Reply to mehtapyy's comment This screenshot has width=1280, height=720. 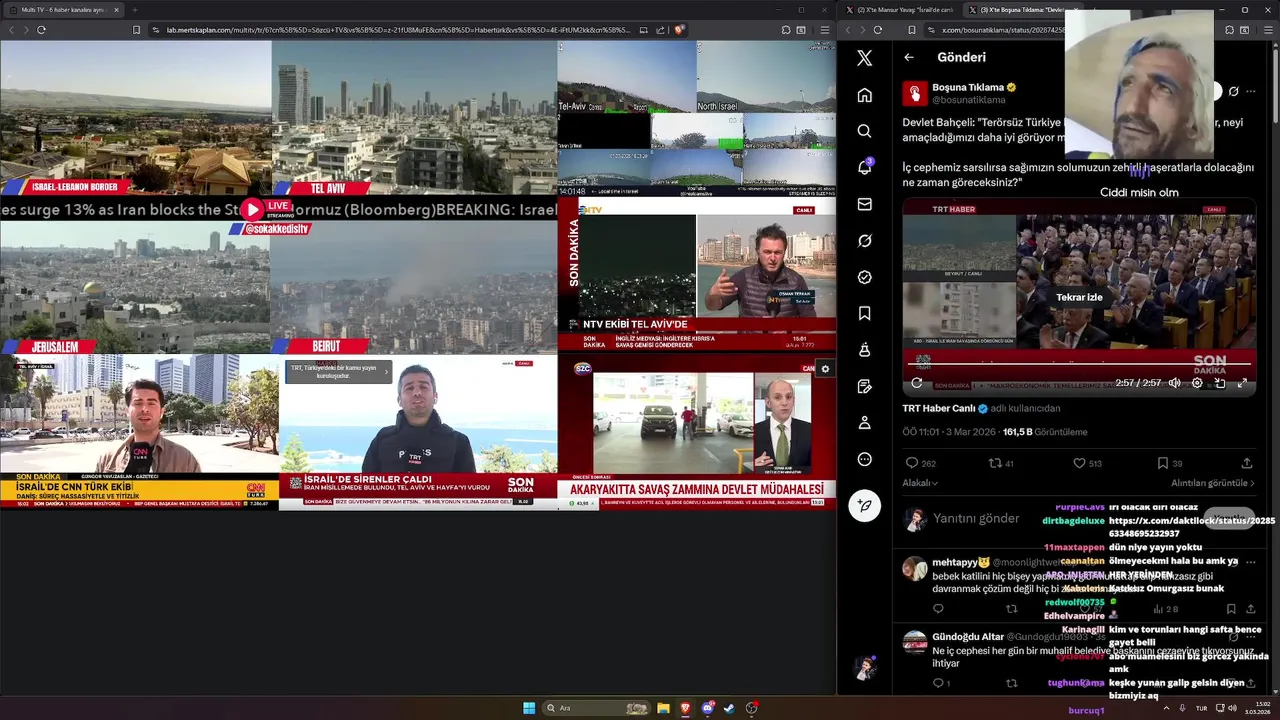pyautogui.click(x=938, y=609)
